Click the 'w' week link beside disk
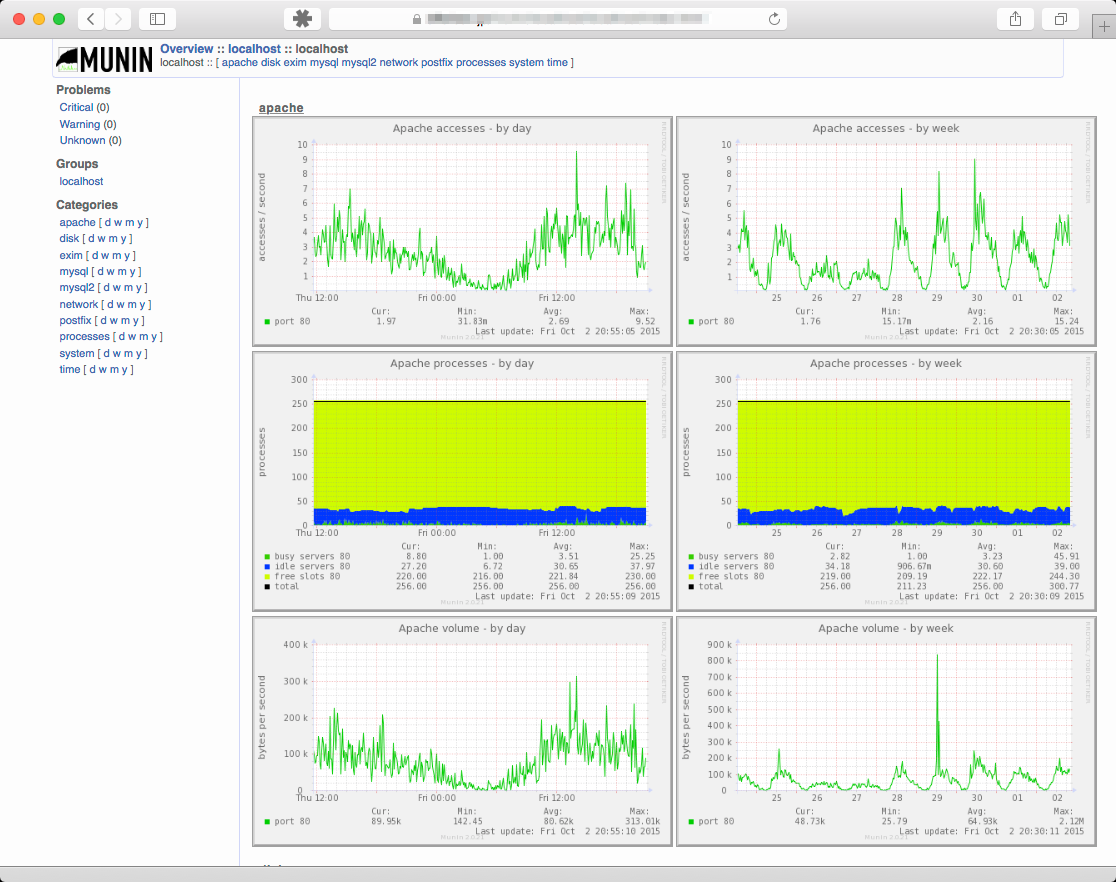 tap(100, 238)
